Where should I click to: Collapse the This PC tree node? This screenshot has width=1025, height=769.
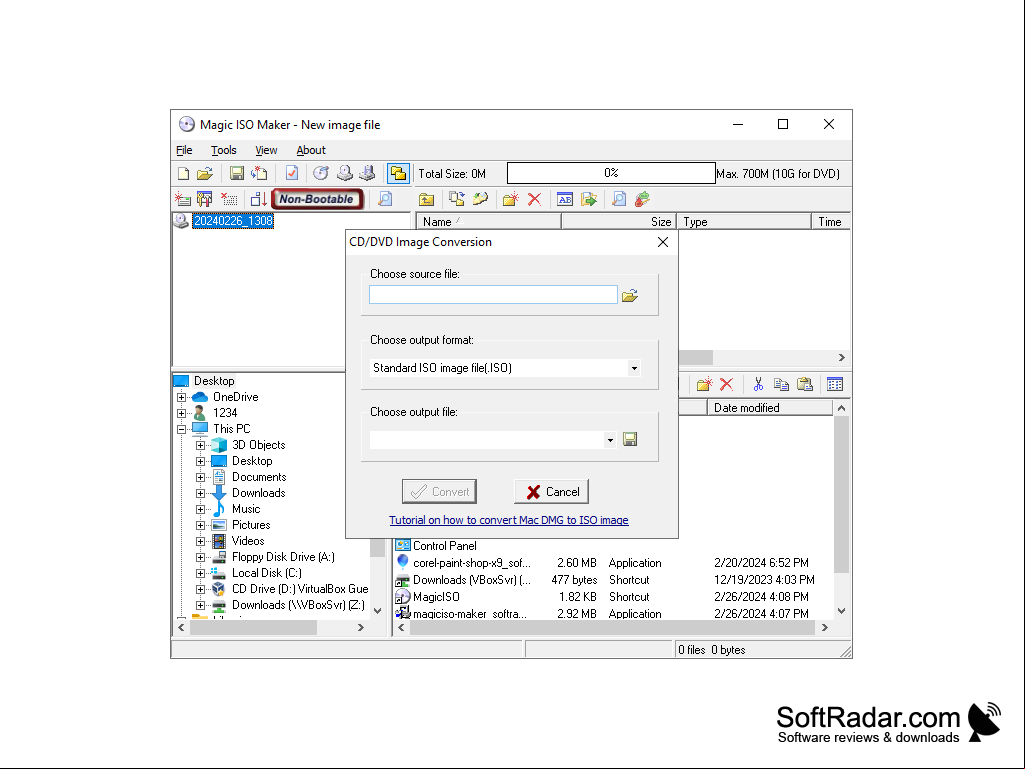coord(182,429)
